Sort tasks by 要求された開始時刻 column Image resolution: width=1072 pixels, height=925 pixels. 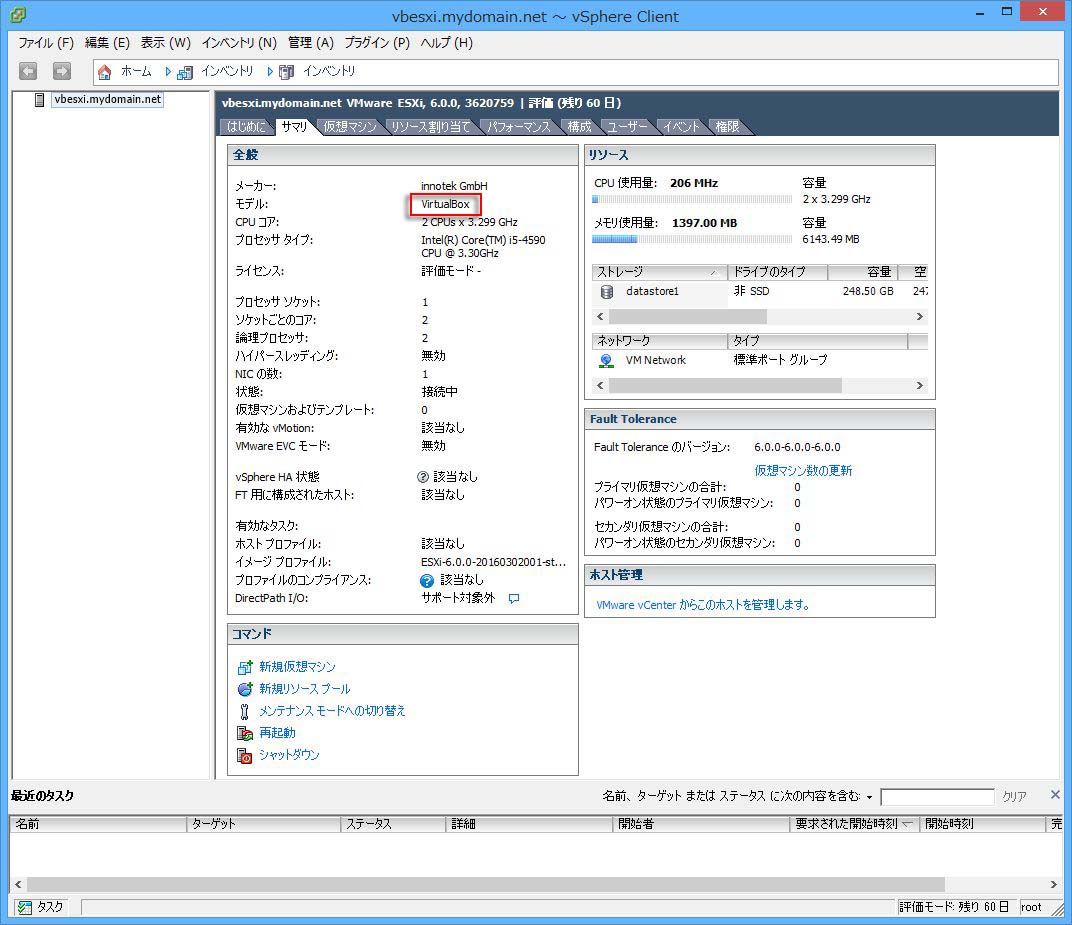coord(854,824)
